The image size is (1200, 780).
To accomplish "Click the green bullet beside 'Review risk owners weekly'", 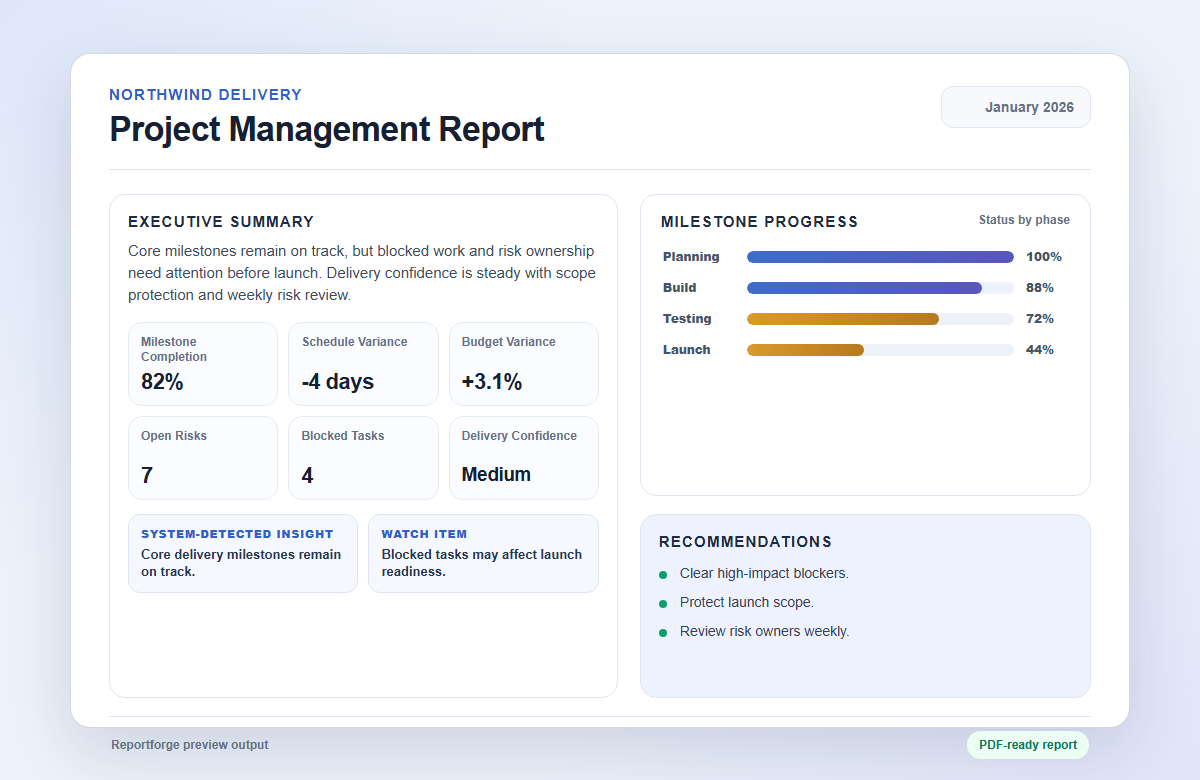I will point(663,633).
